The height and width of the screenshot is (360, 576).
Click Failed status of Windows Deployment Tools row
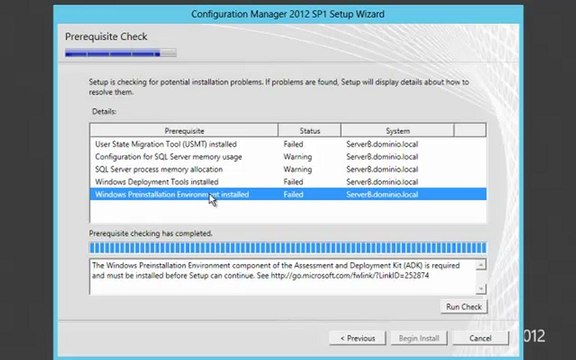293,182
